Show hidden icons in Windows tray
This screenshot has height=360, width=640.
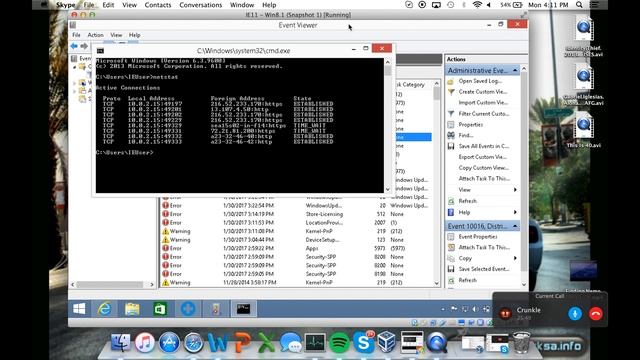pos(443,309)
